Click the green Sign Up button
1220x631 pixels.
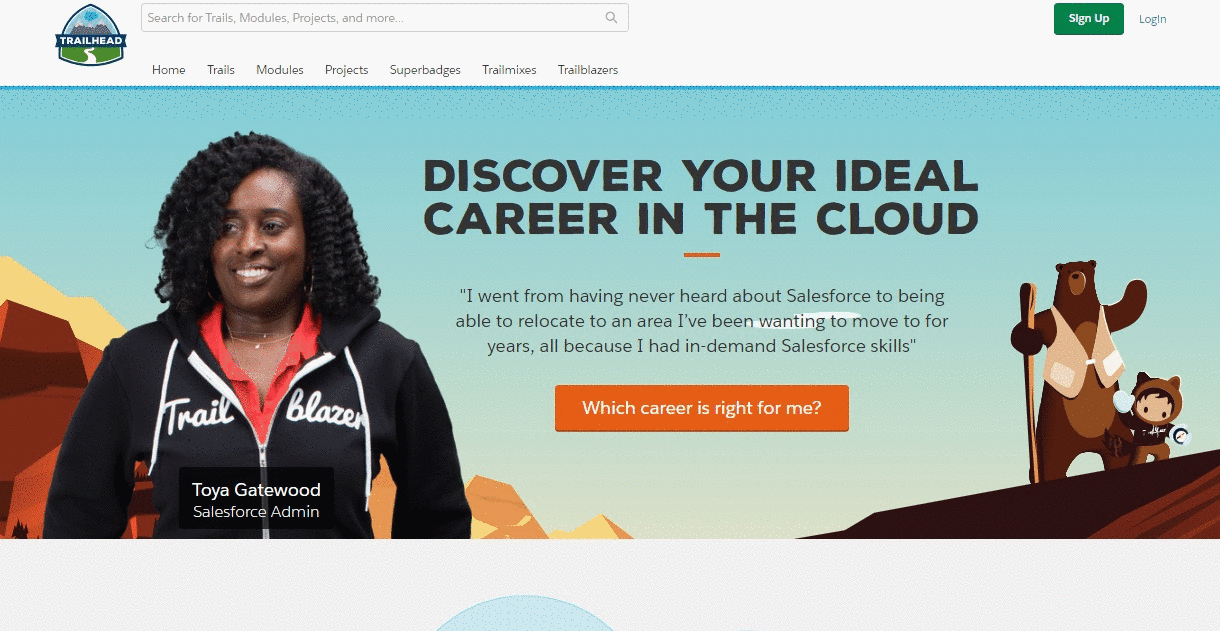(1089, 19)
